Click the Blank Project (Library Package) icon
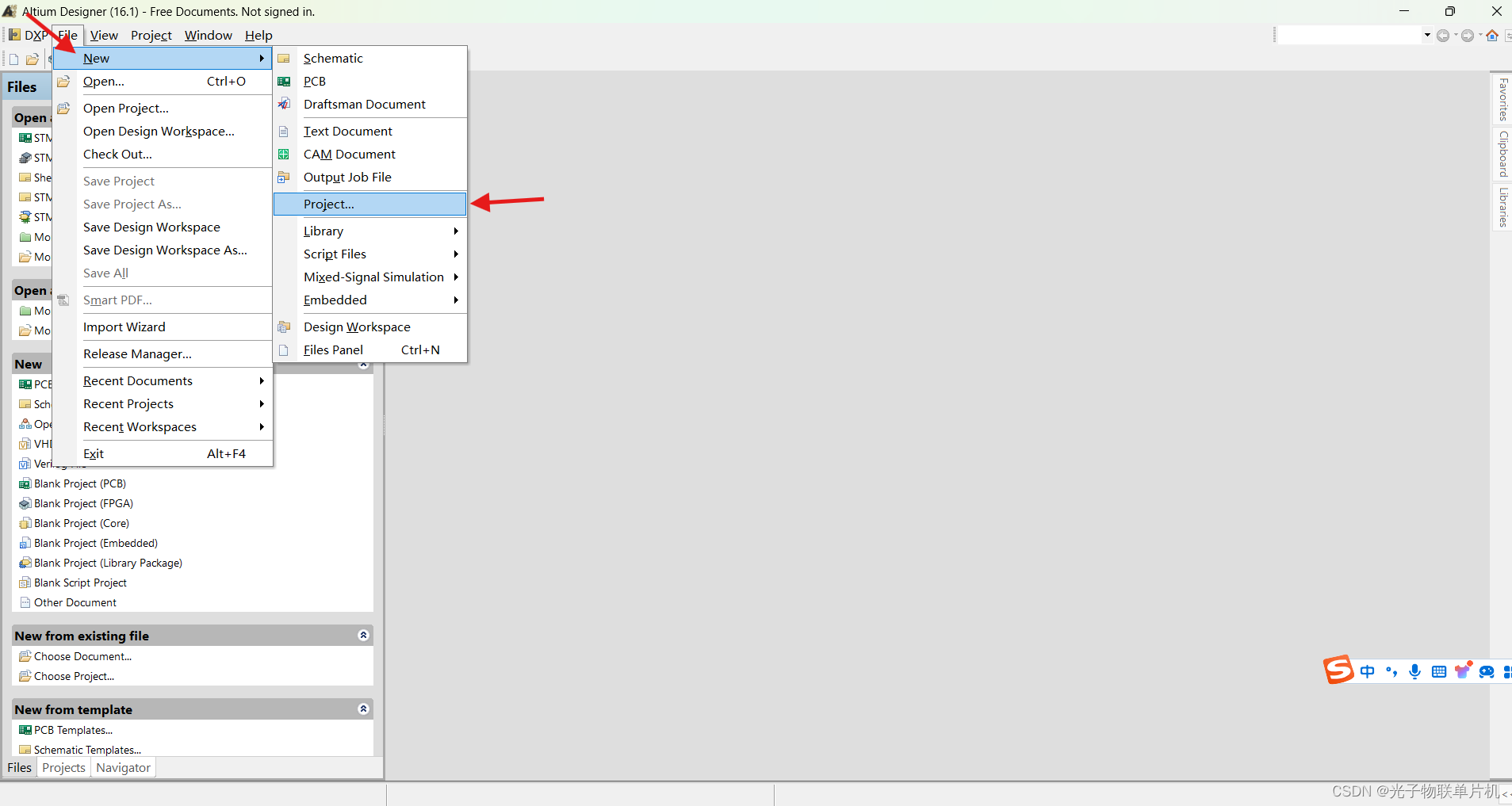This screenshot has width=1512, height=806. [25, 563]
